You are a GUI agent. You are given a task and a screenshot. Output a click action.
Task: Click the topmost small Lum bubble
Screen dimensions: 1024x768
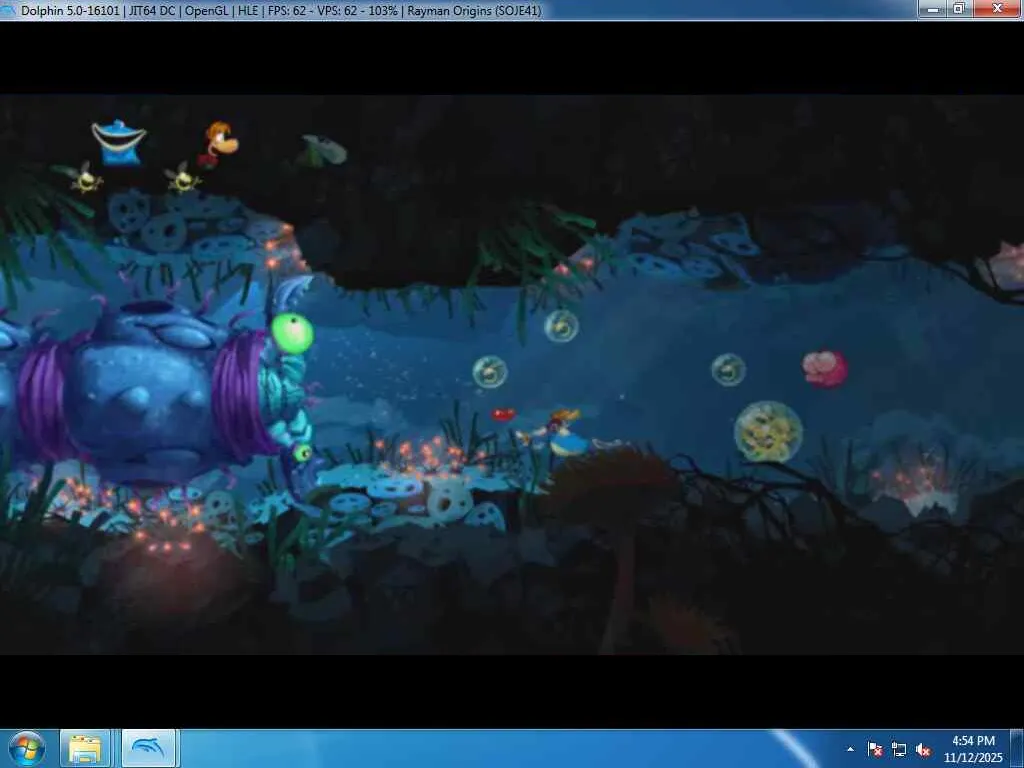point(562,326)
